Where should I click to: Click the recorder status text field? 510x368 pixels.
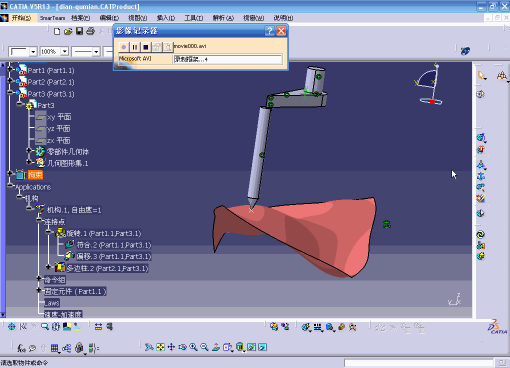tap(227, 59)
